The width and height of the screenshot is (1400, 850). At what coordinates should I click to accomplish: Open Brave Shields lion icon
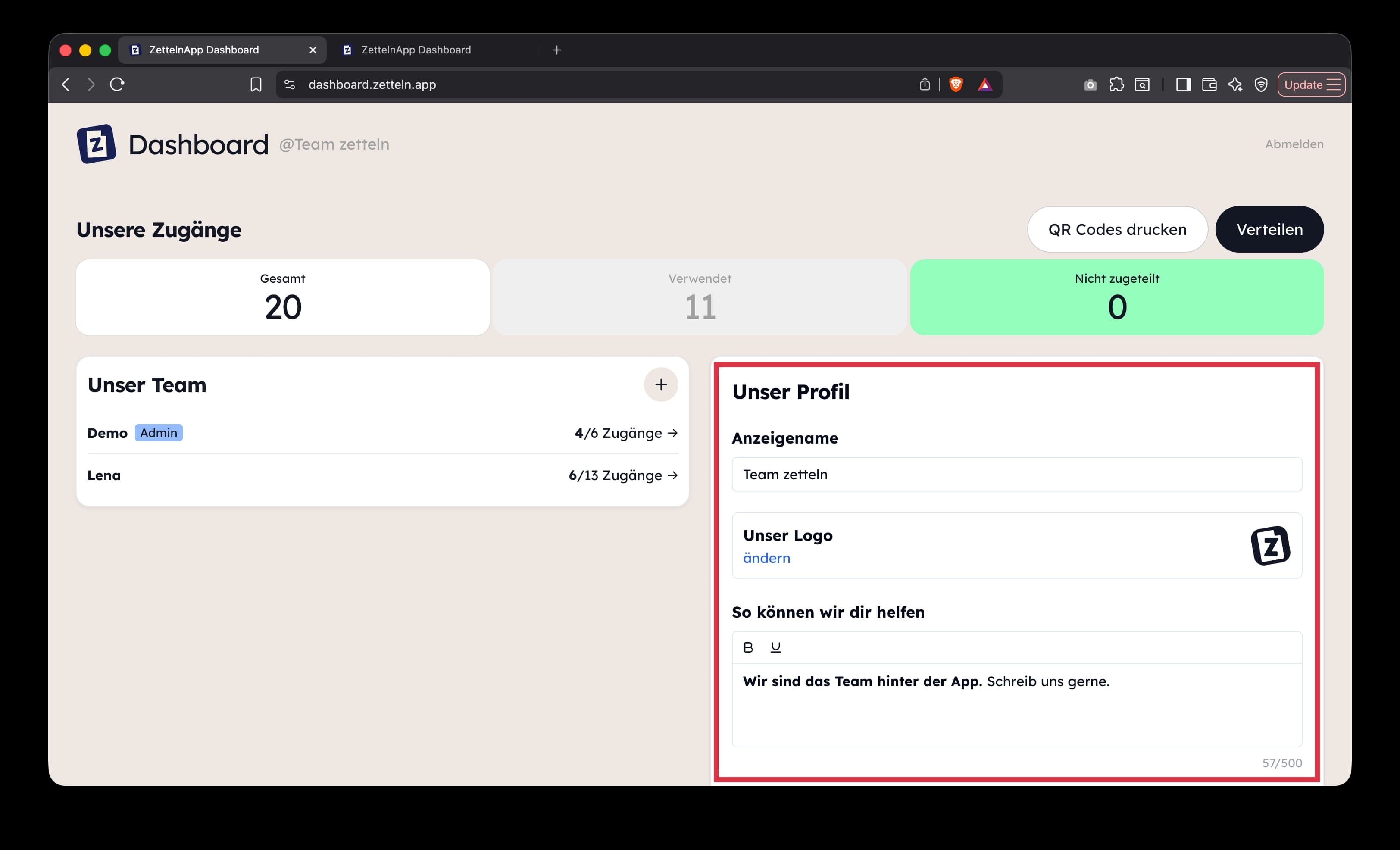[956, 84]
